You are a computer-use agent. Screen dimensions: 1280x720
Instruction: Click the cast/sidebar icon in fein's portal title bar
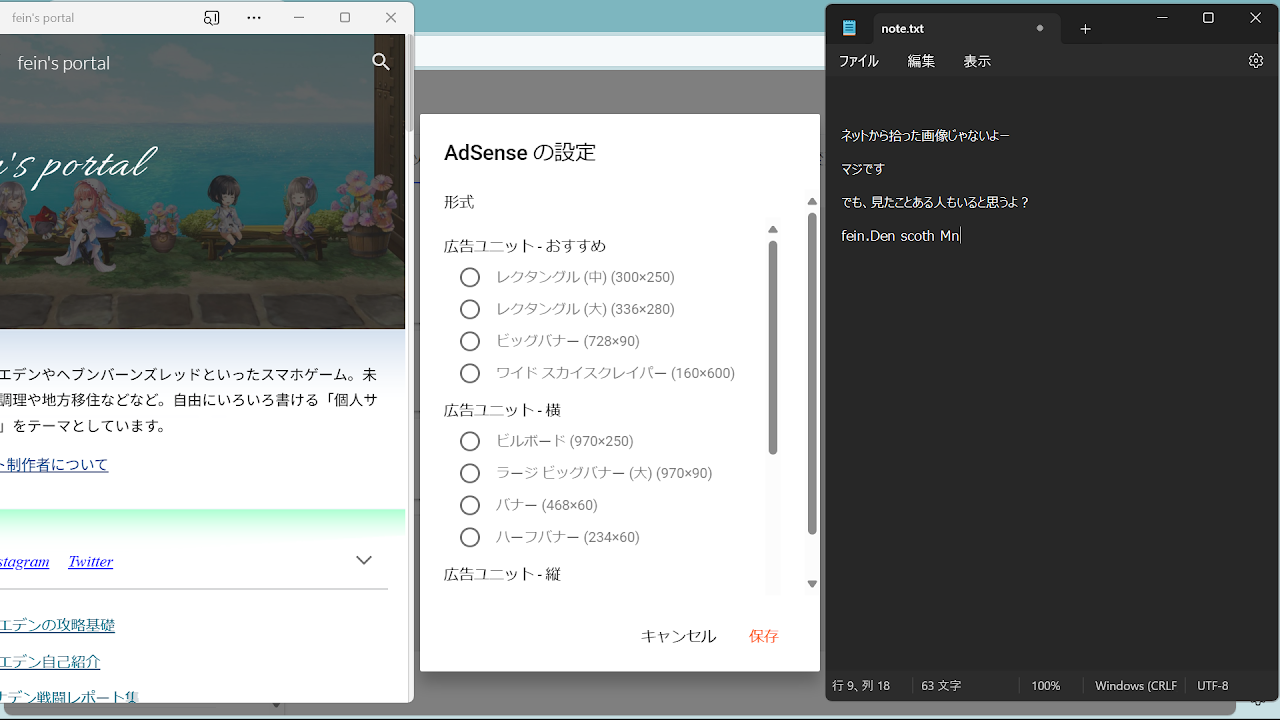(211, 18)
